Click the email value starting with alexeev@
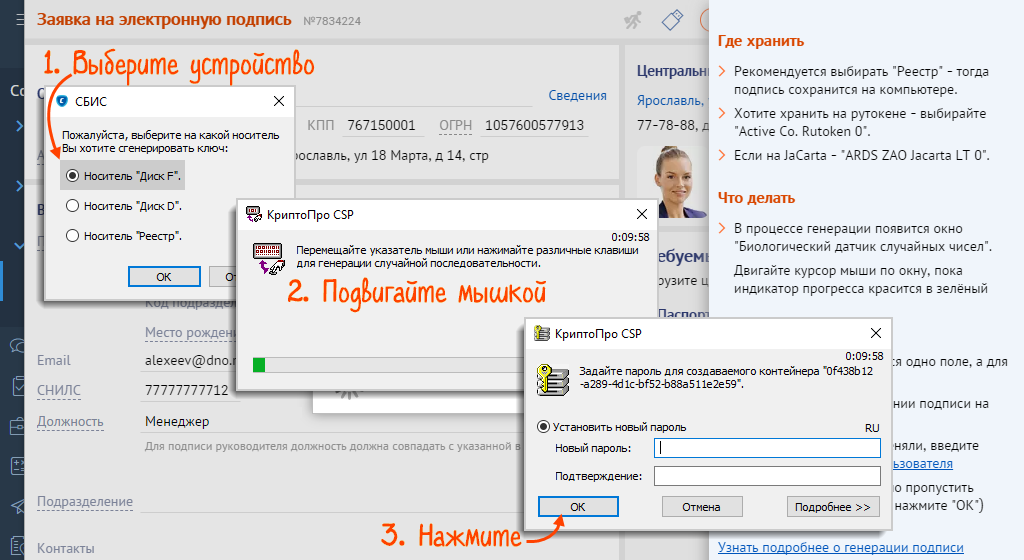 click(x=190, y=360)
